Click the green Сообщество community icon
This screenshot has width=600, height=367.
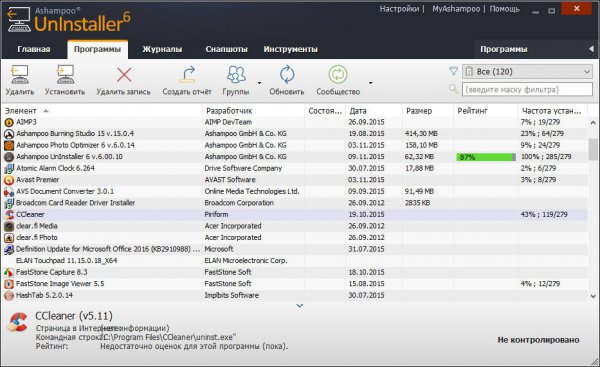[338, 75]
